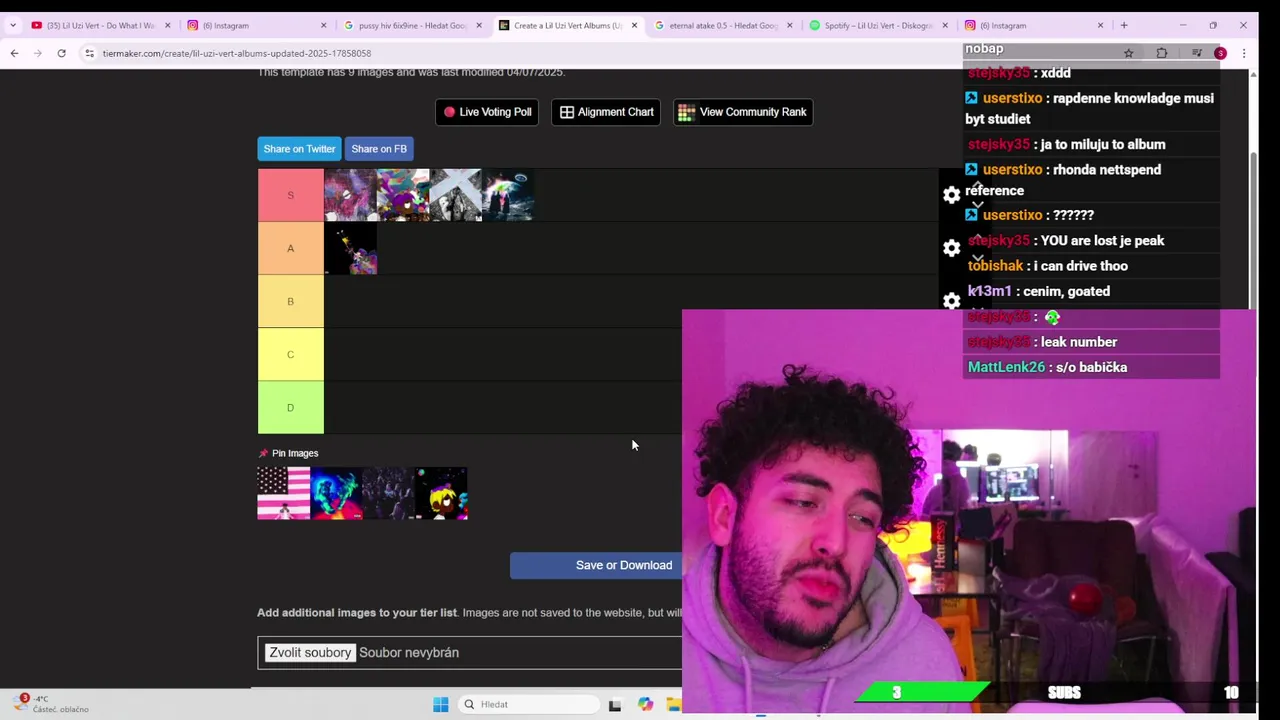This screenshot has height=720, width=1280.
Task: Select American flag album in unranked pool
Action: click(x=284, y=494)
